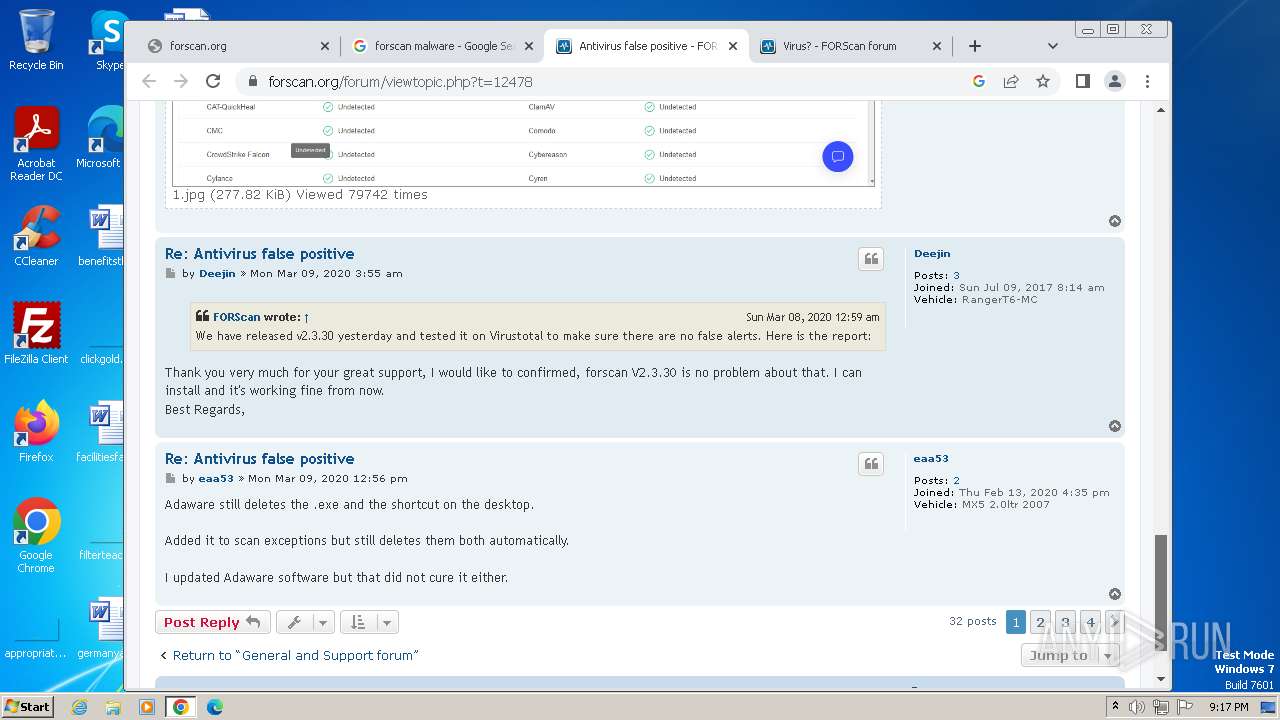This screenshot has width=1280, height=720.
Task: Open Chrome three-dot menu
Action: point(1147,81)
